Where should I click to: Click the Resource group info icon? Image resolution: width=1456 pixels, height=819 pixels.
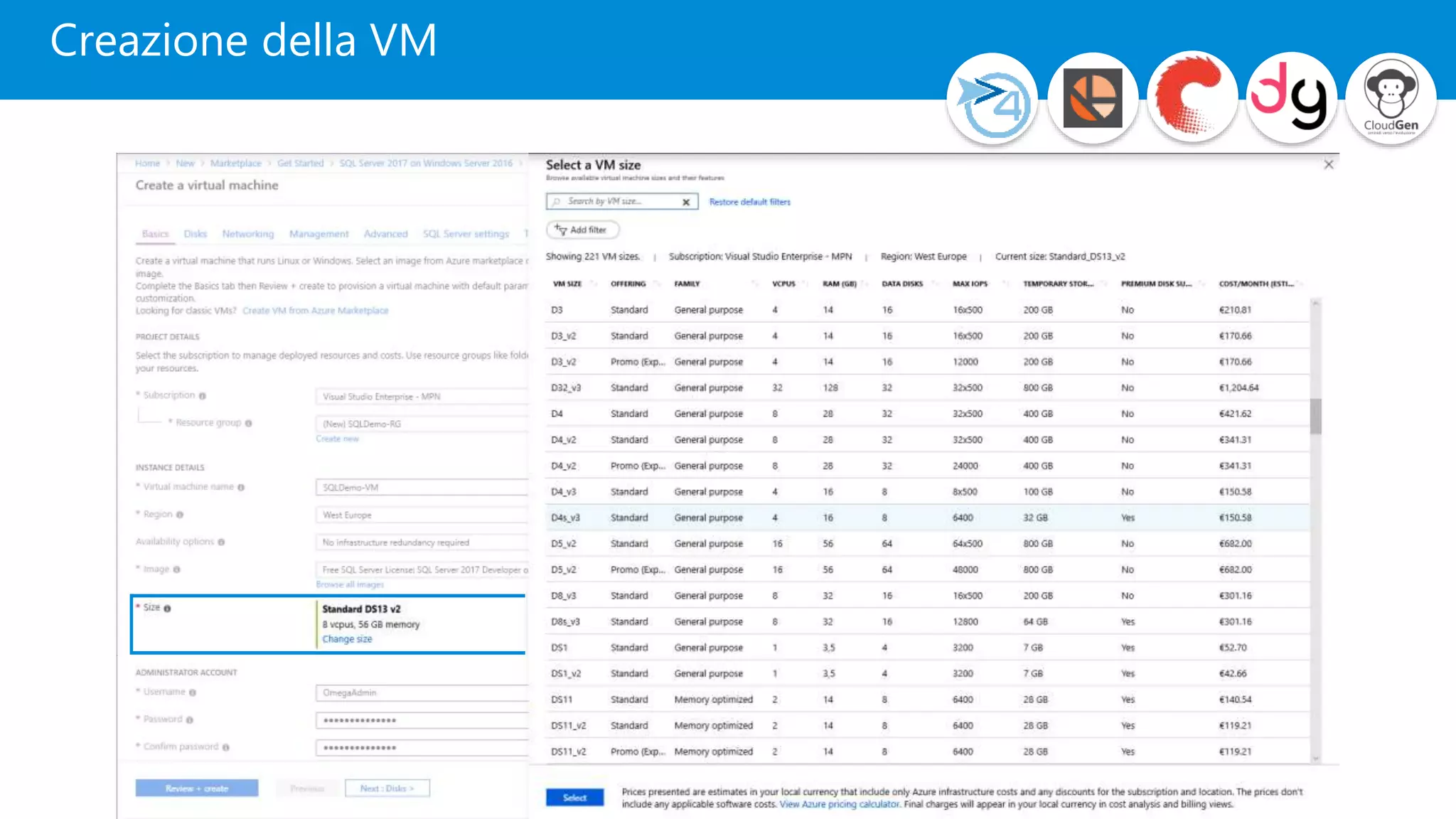click(248, 424)
